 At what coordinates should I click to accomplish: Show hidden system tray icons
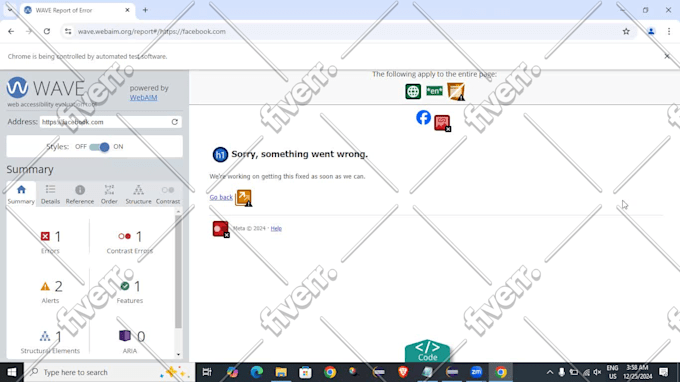coord(550,372)
